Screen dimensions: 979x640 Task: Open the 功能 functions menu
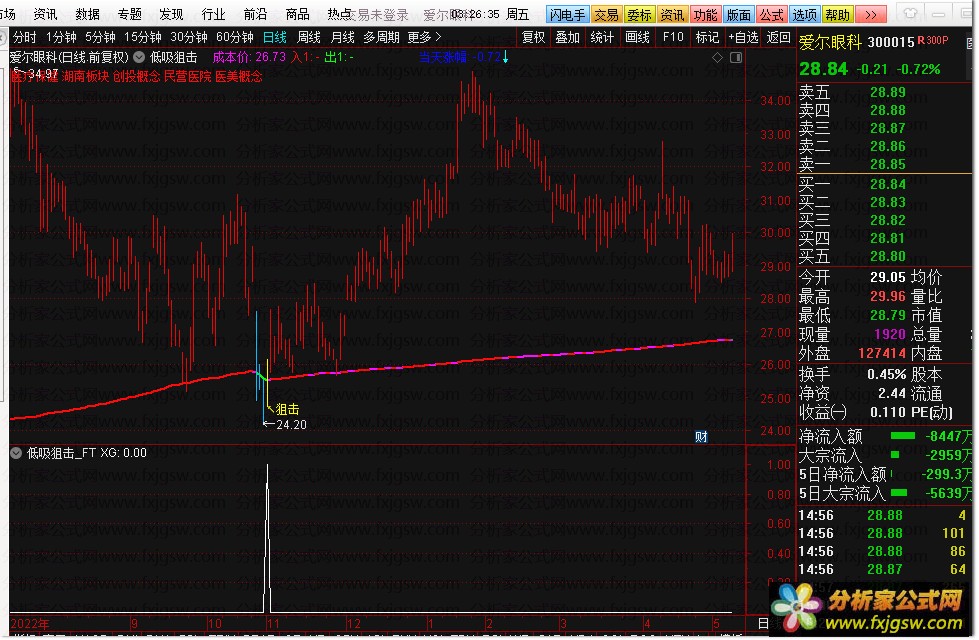[x=706, y=14]
